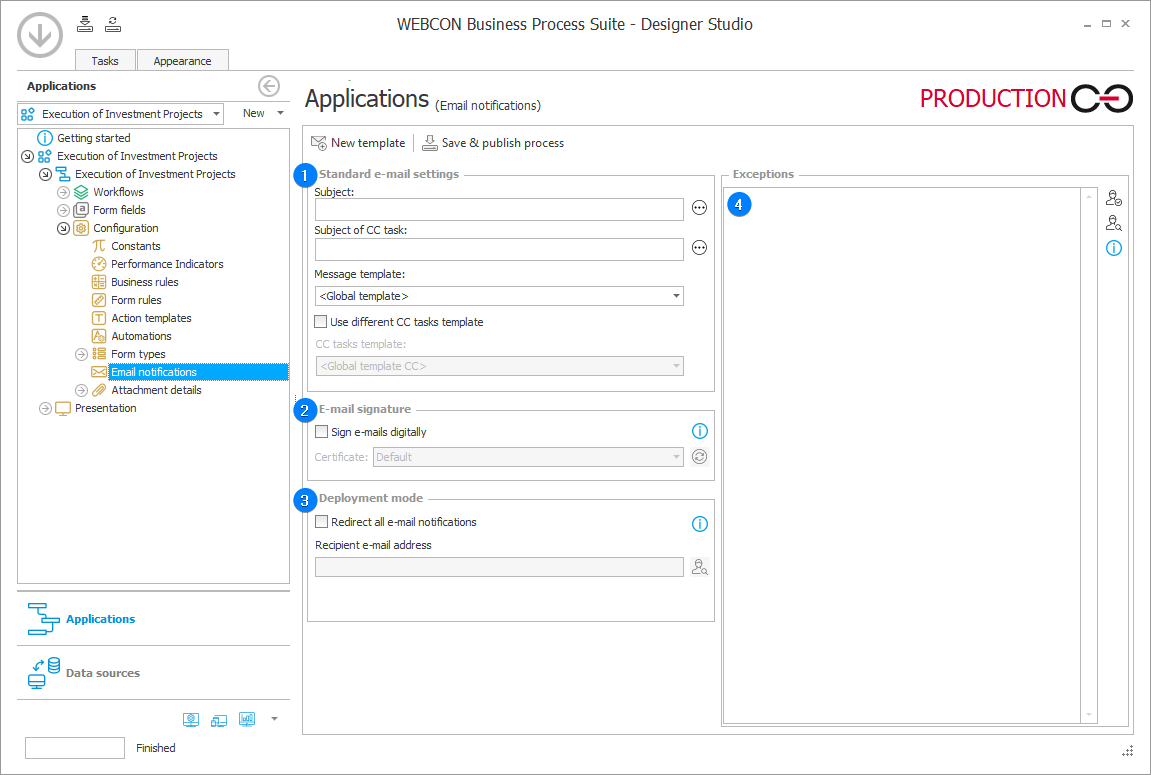
Task: Enable Use different CC tasks template
Action: click(321, 321)
